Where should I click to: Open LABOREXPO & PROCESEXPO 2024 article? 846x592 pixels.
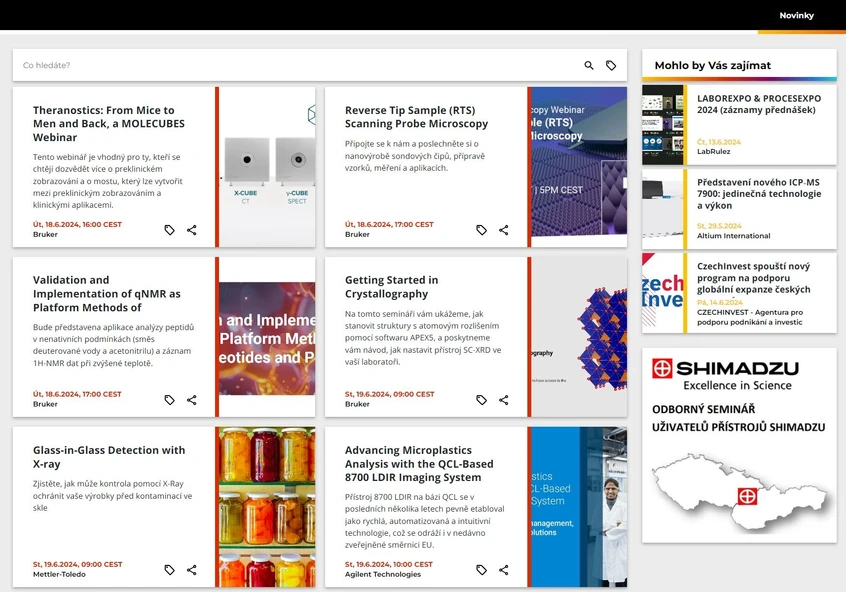pyautogui.click(x=759, y=104)
